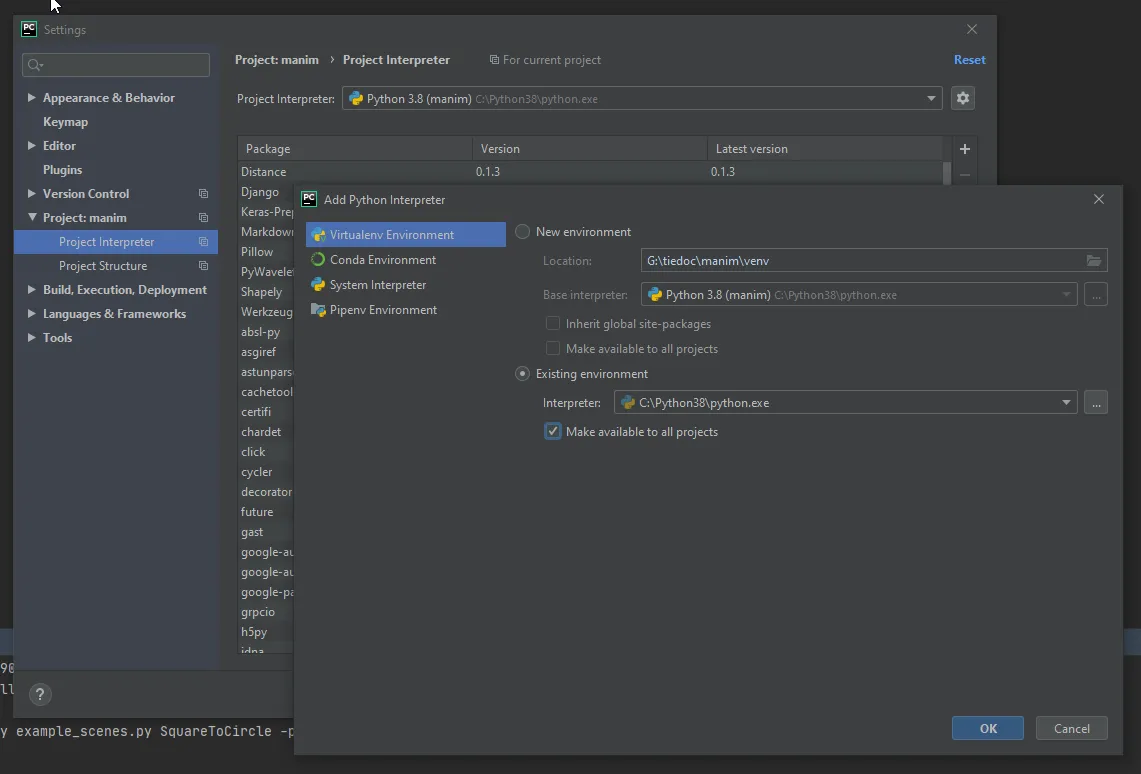Toggle Inherit global site-packages checkbox
Screen dimensions: 1141x774
click(x=553, y=324)
